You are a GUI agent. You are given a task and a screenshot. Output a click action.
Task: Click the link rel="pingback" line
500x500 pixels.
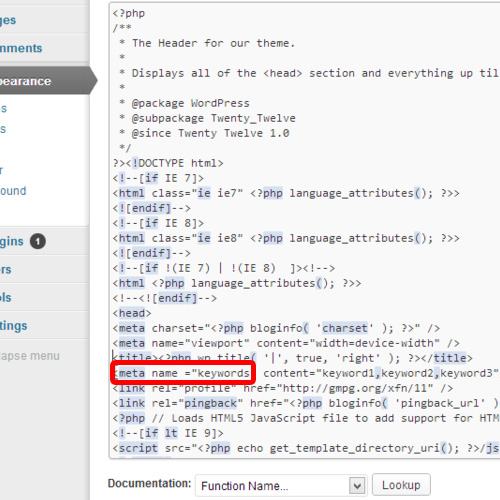tap(306, 403)
